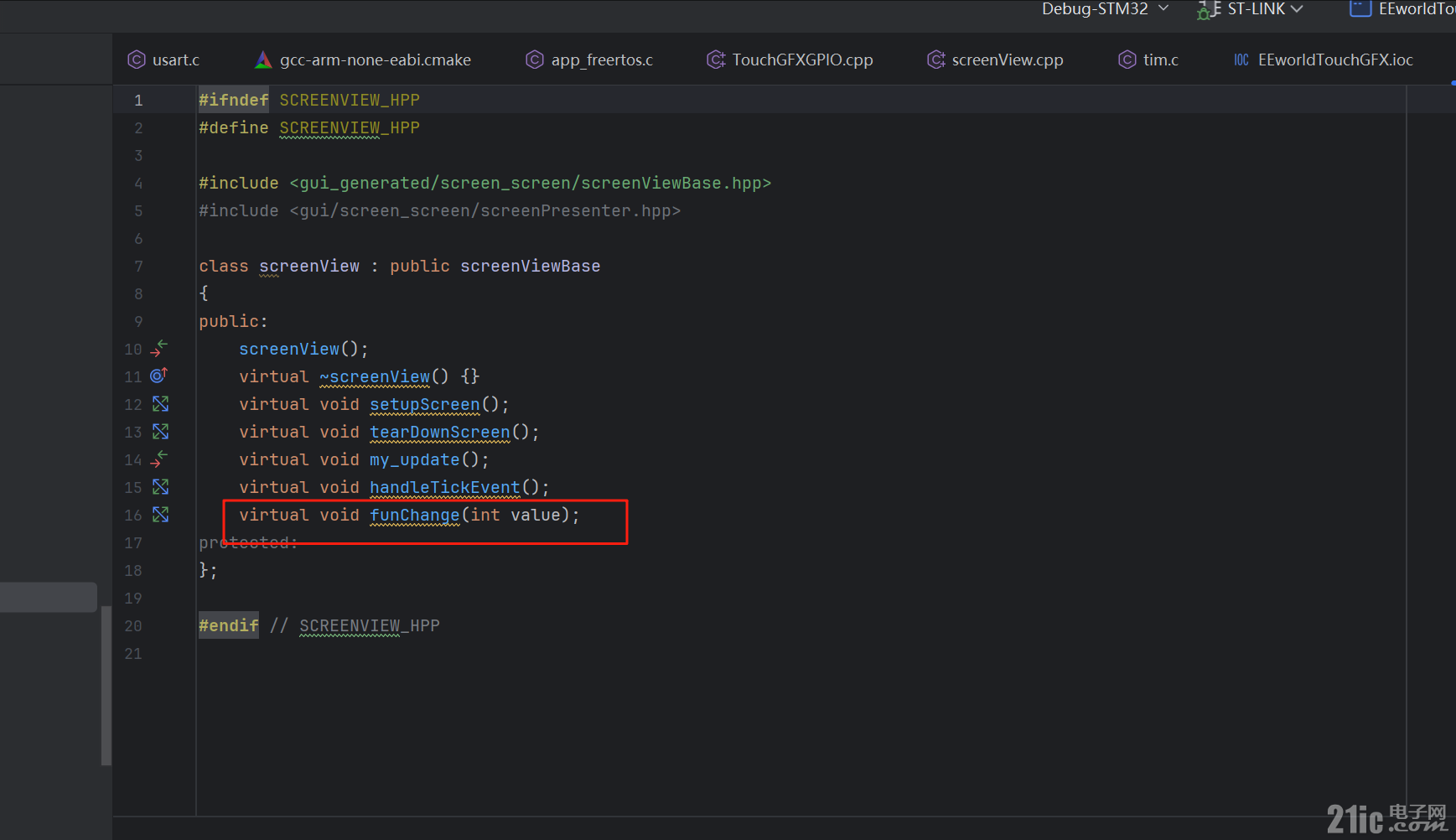Click the vertical scrollbar left of the gutter
The width and height of the screenshot is (1456, 840).
[x=106, y=686]
